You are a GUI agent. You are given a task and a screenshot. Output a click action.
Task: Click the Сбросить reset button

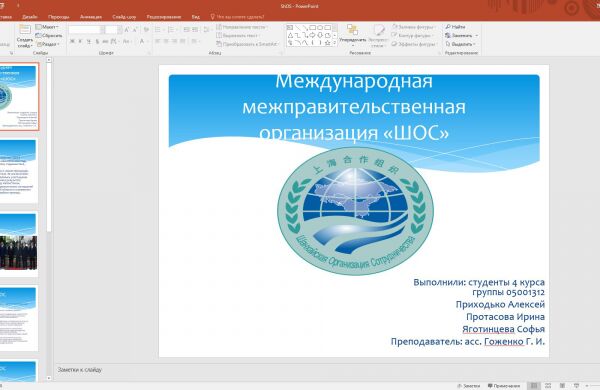(49, 35)
